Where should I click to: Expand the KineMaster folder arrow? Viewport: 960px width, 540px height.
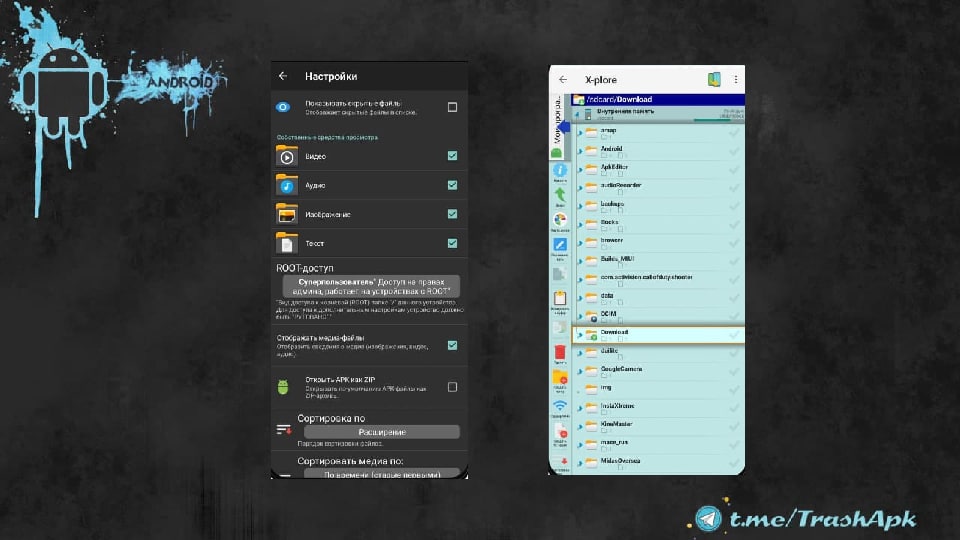(x=580, y=427)
